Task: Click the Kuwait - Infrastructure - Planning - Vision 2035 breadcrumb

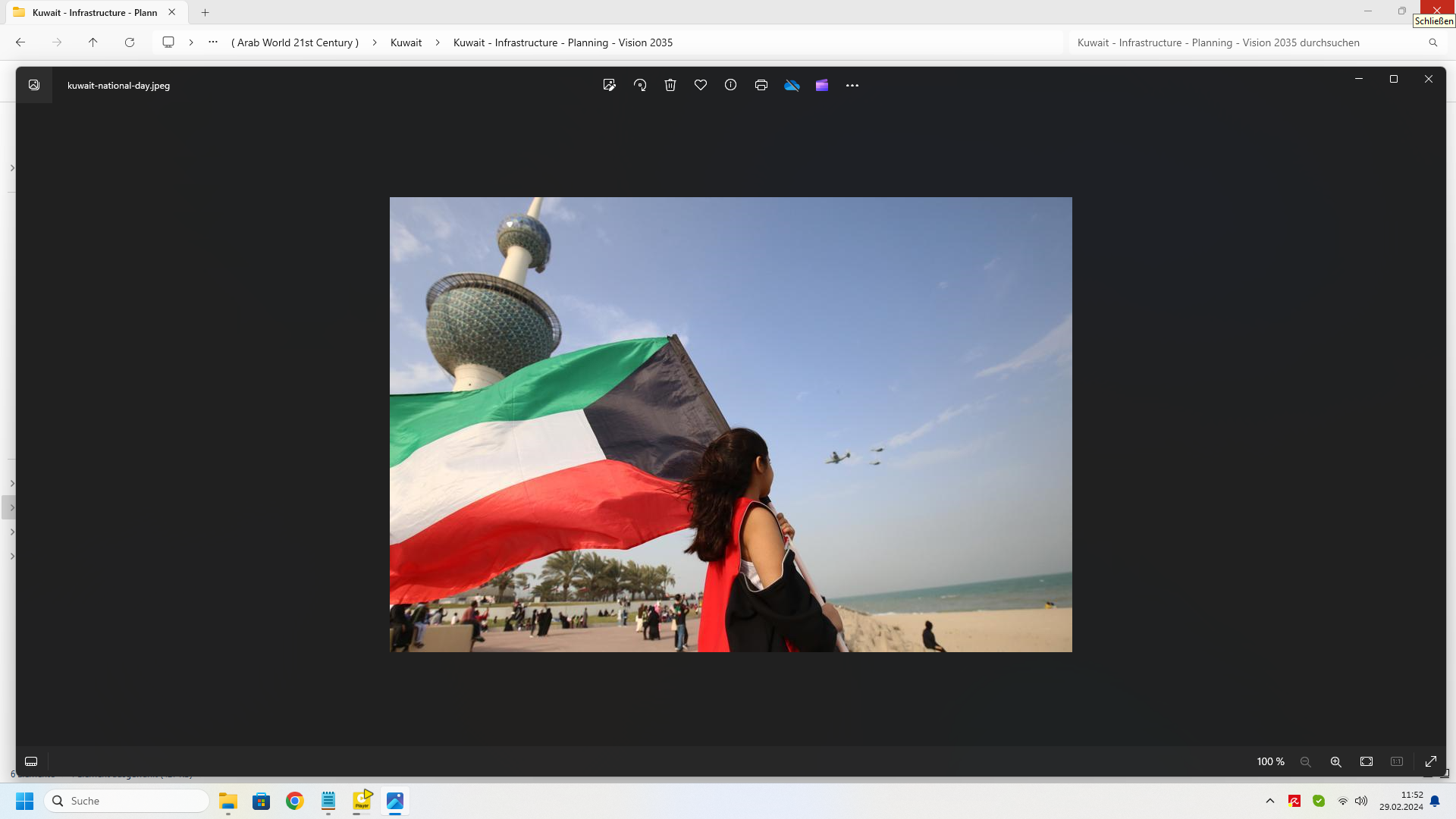Action: click(x=563, y=42)
